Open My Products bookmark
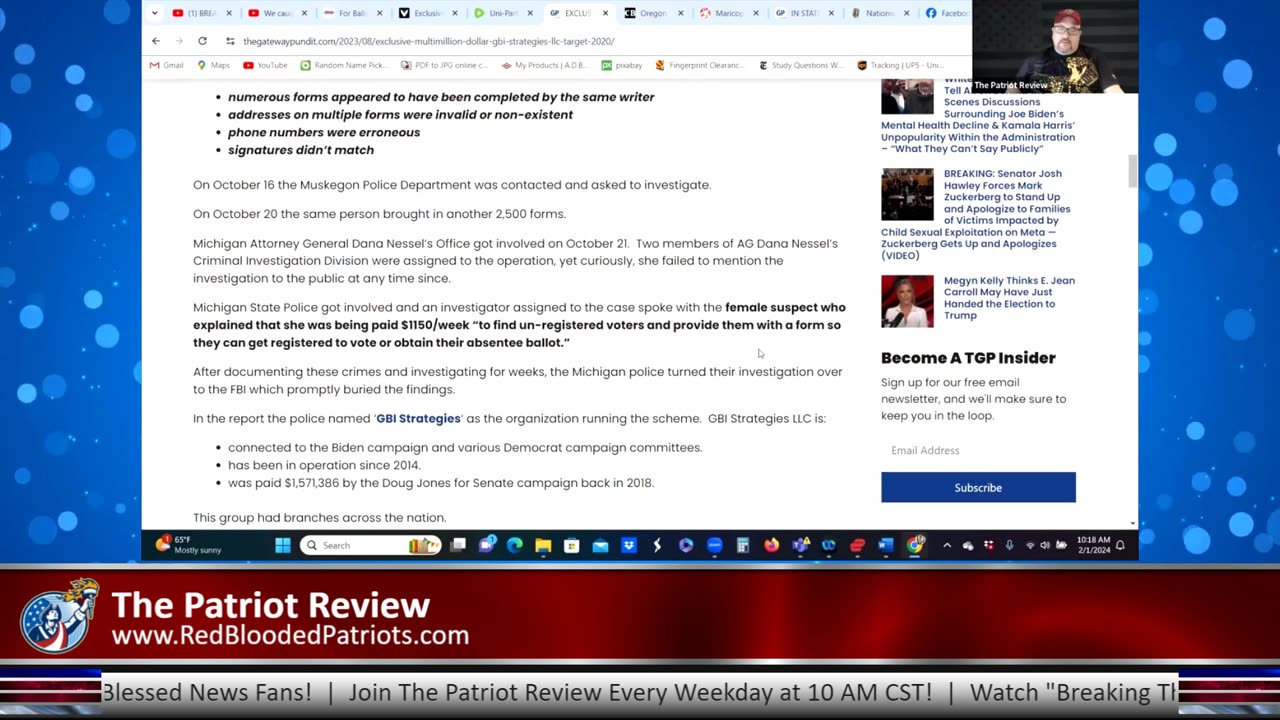Screen dimensions: 1280x720 (544, 65)
